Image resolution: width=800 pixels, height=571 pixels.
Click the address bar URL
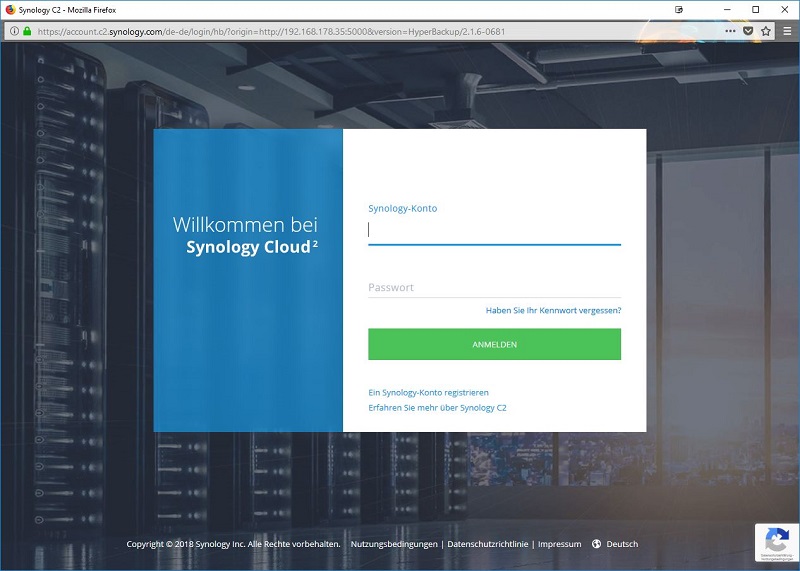[271, 32]
